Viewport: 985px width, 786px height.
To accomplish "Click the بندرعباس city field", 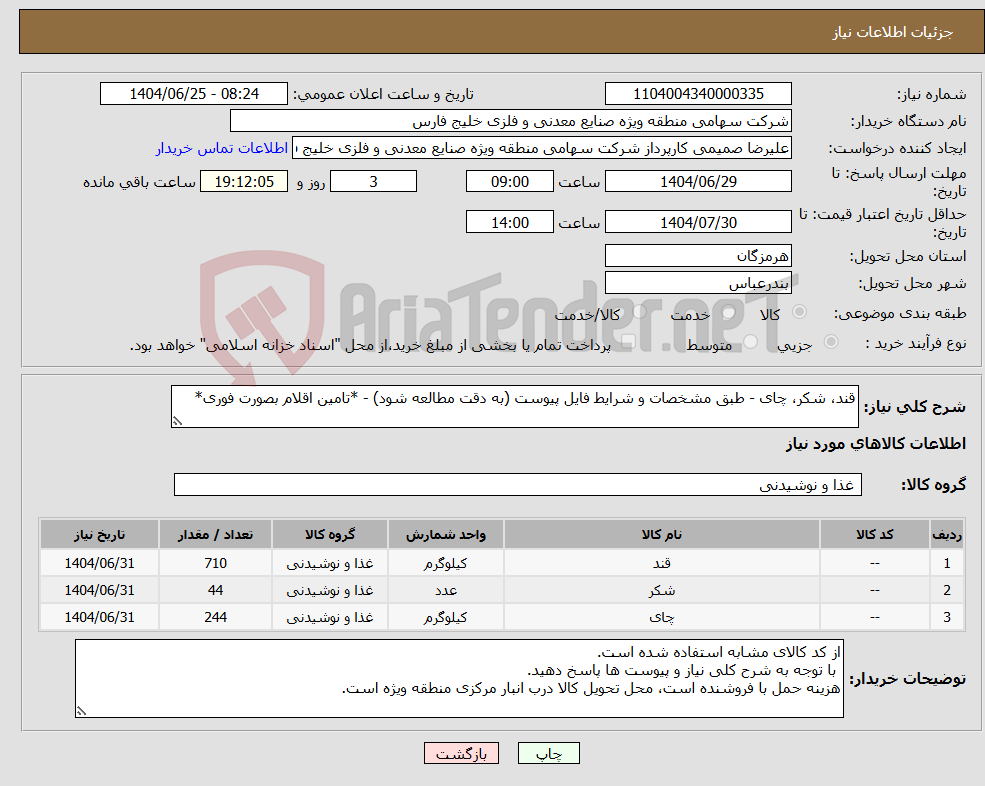I will coord(697,282).
